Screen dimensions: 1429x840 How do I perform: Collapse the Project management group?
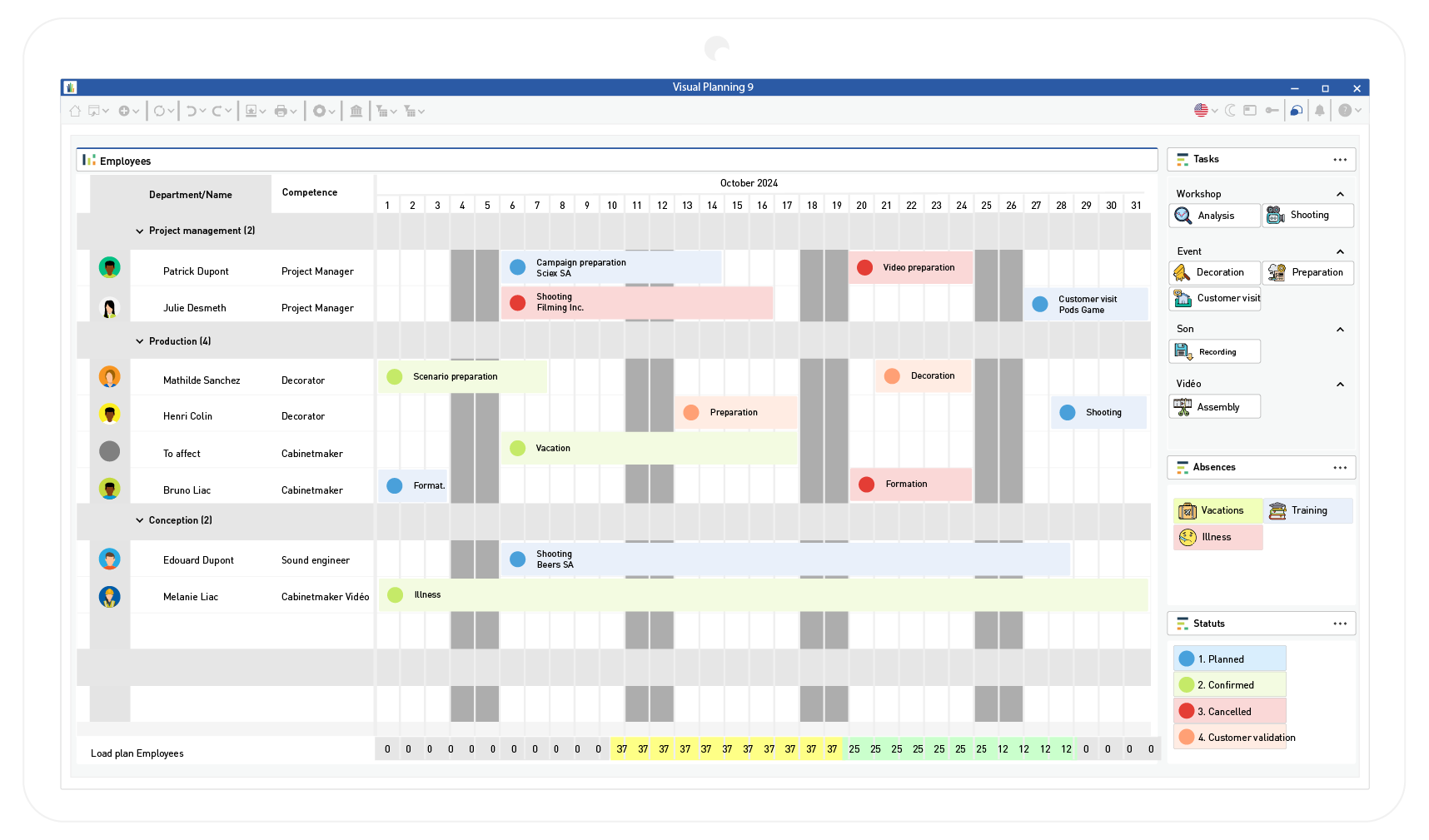(140, 231)
